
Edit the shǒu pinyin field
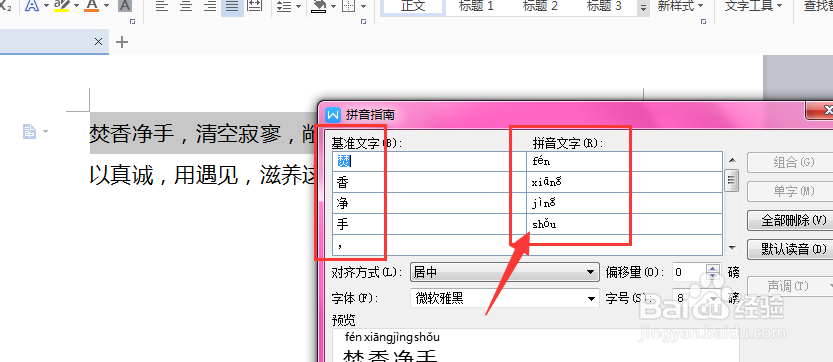point(625,224)
